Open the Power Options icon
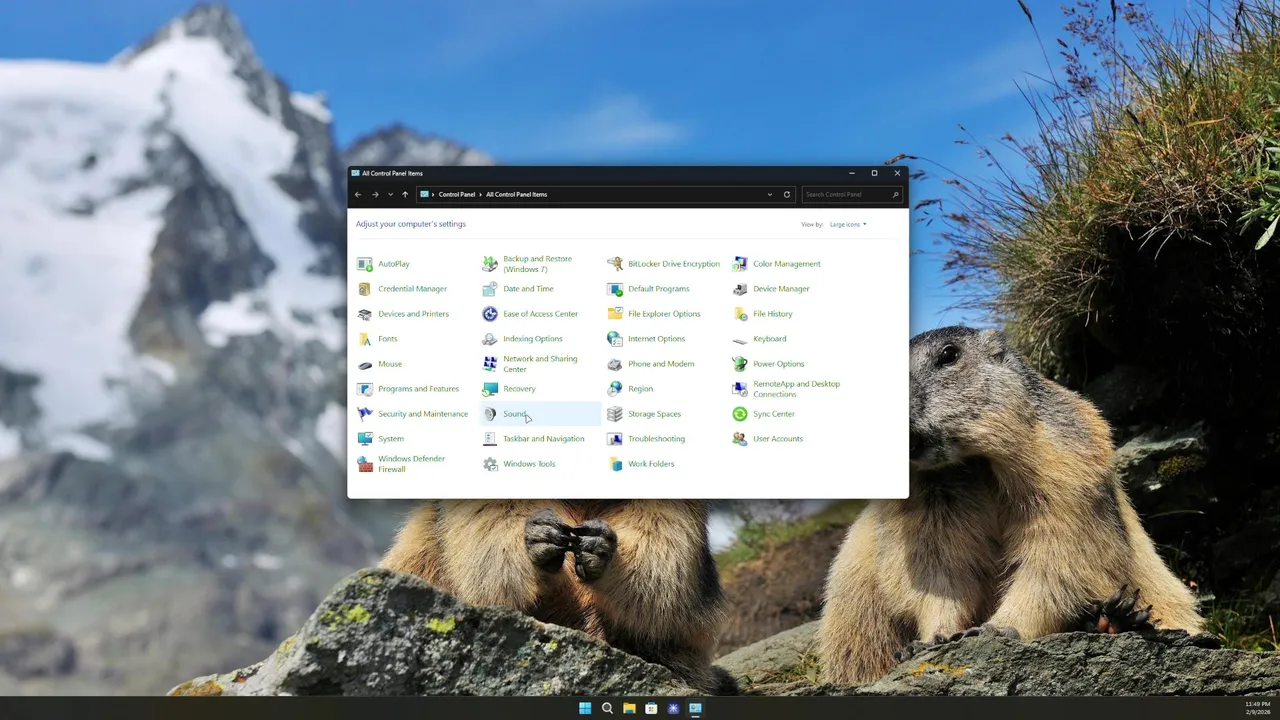 point(740,364)
